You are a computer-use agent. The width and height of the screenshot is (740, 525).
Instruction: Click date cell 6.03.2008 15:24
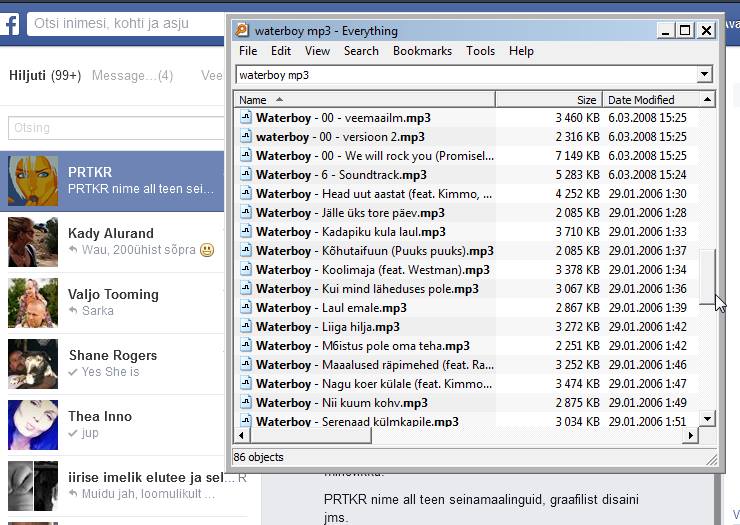[647, 174]
